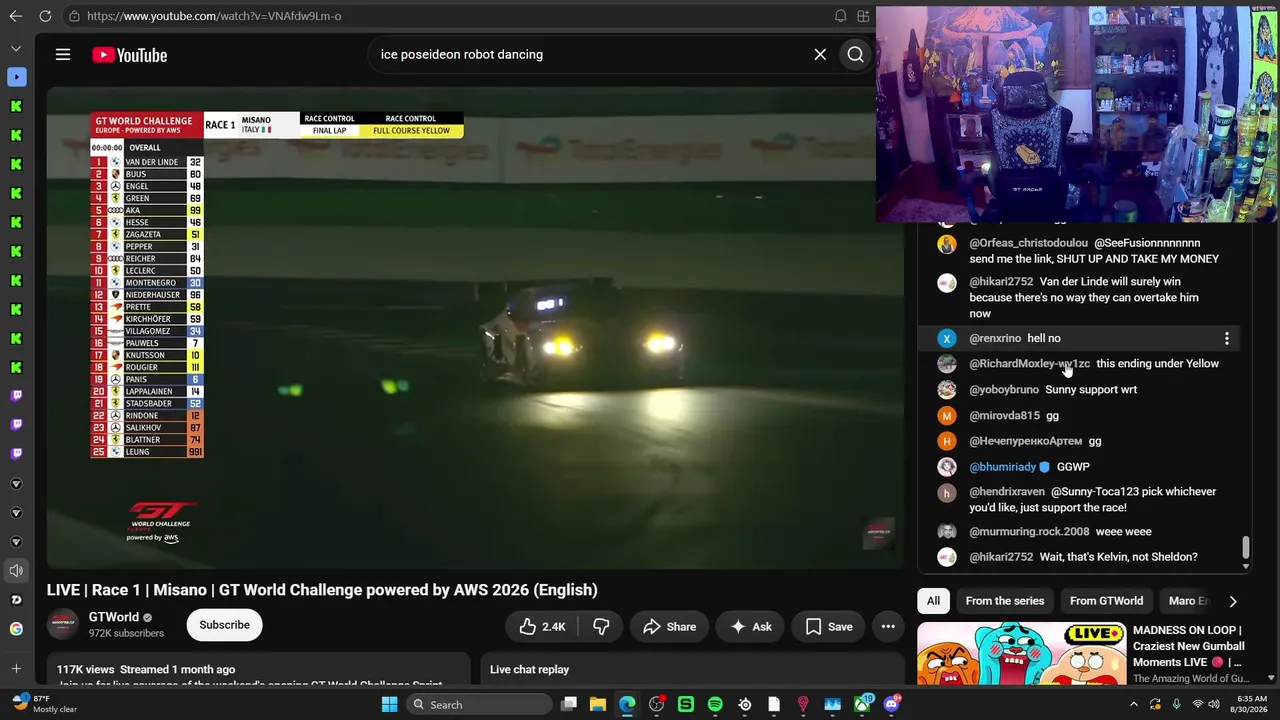Image resolution: width=1280 pixels, height=720 pixels.
Task: Show hidden system tray icons
Action: [1133, 704]
